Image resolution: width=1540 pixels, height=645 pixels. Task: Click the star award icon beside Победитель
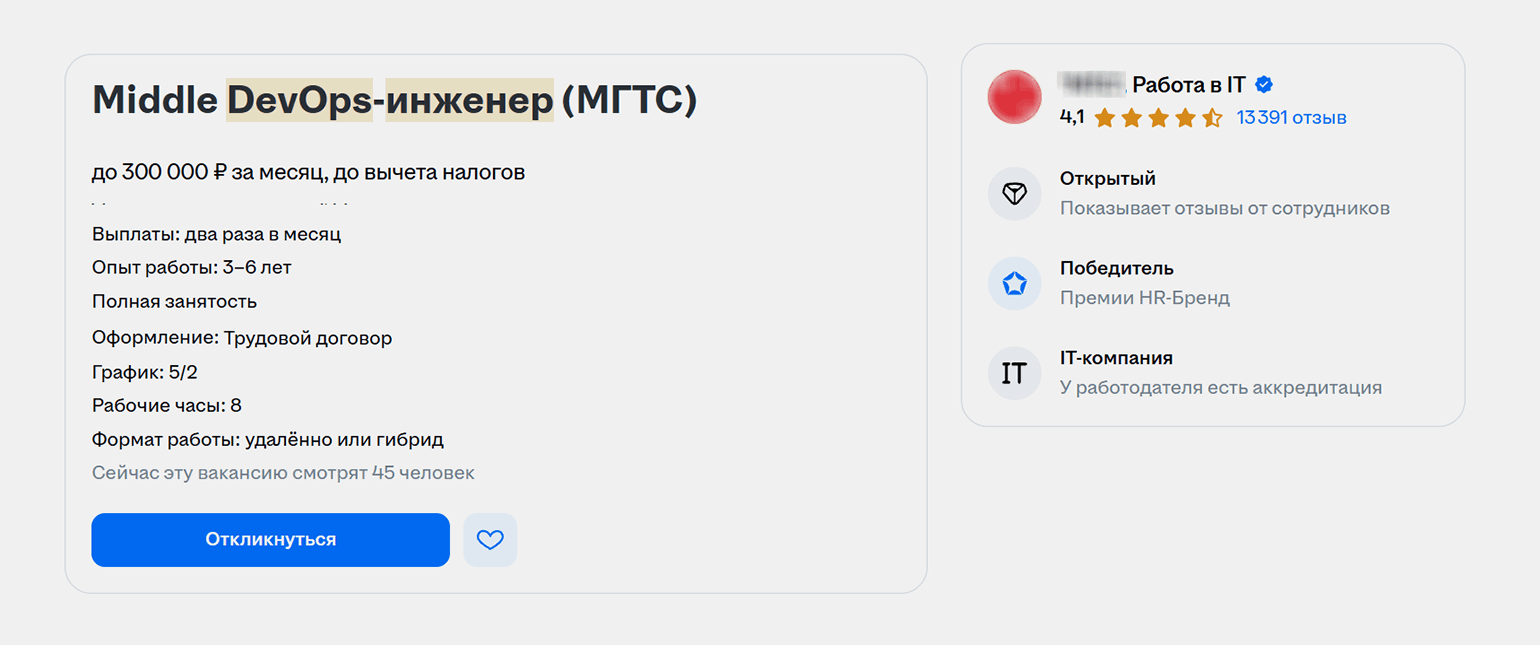(1015, 284)
